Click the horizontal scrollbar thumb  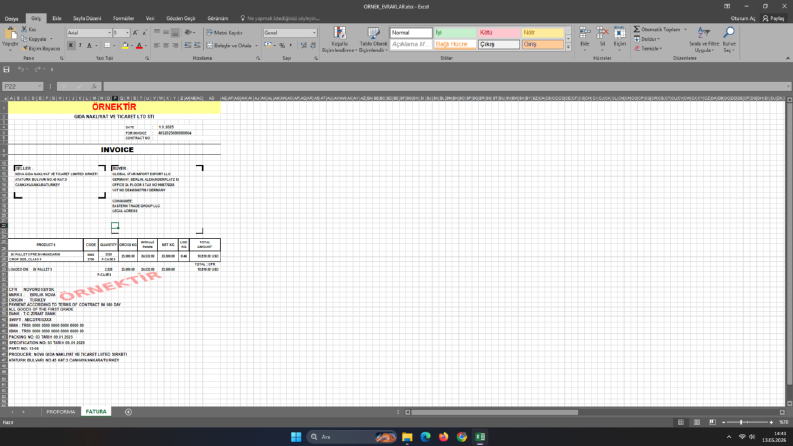click(x=494, y=412)
